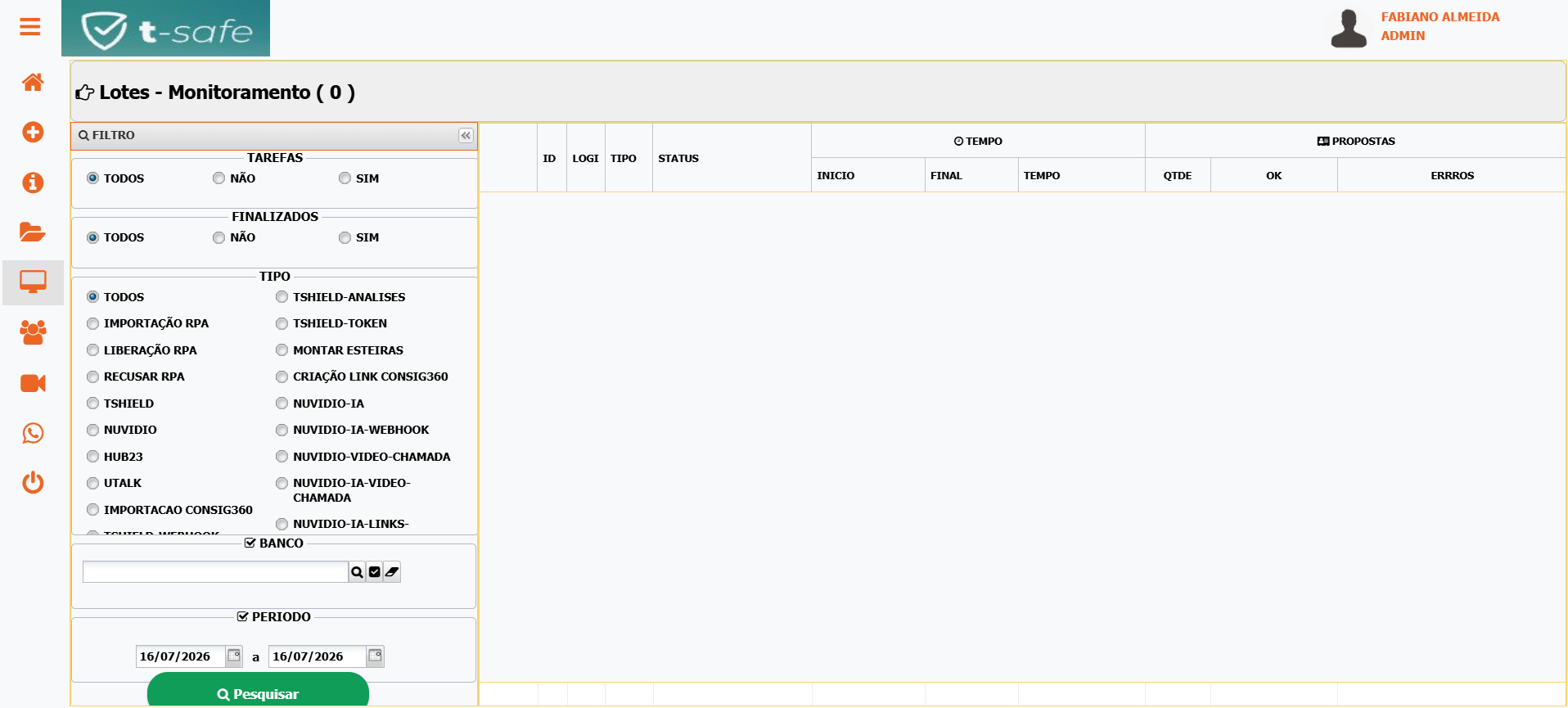Click the power logout icon

(x=33, y=482)
